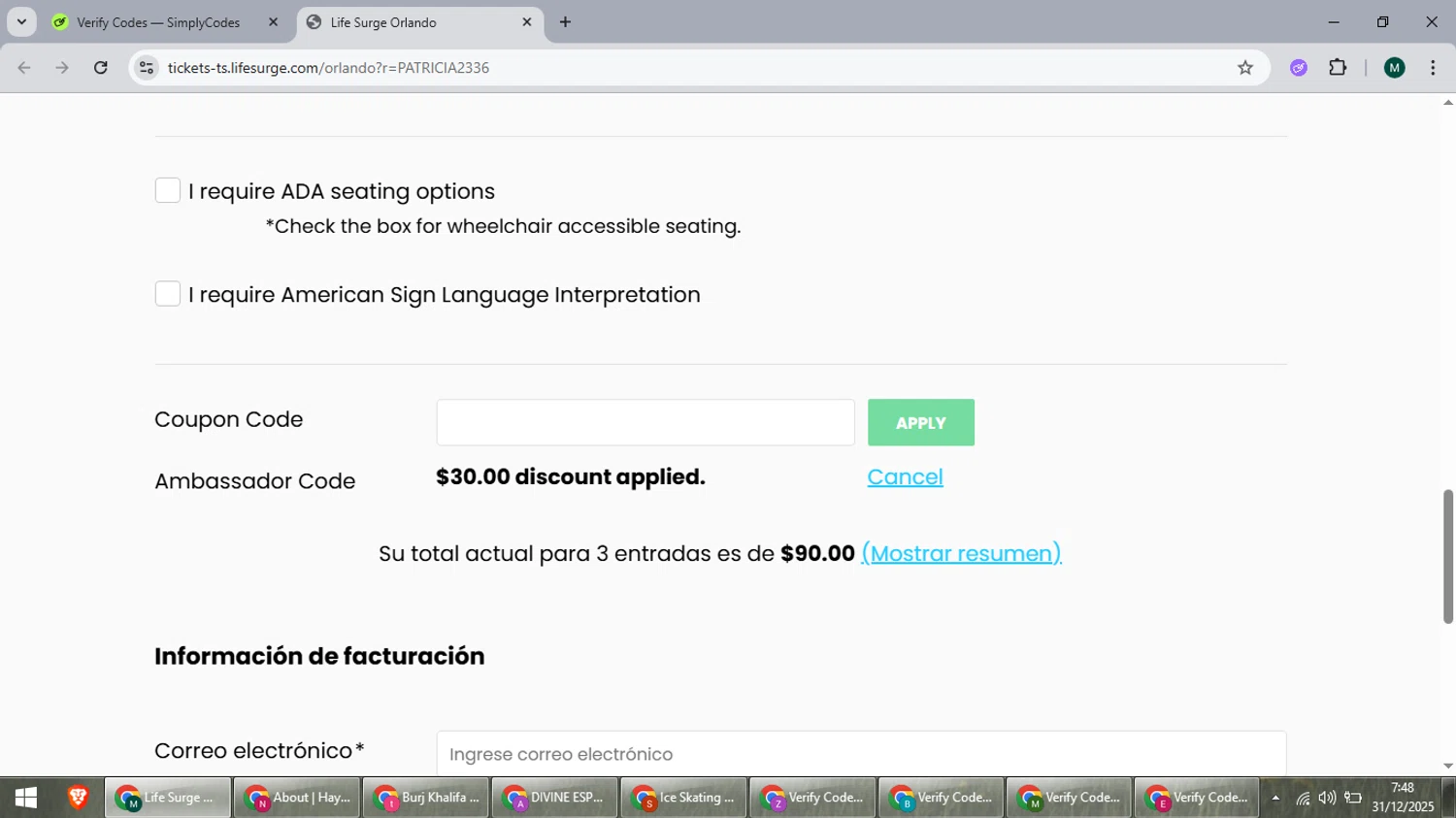This screenshot has width=1456, height=818.
Task: Open Verify Code taskbar window with M badge
Action: [1069, 798]
